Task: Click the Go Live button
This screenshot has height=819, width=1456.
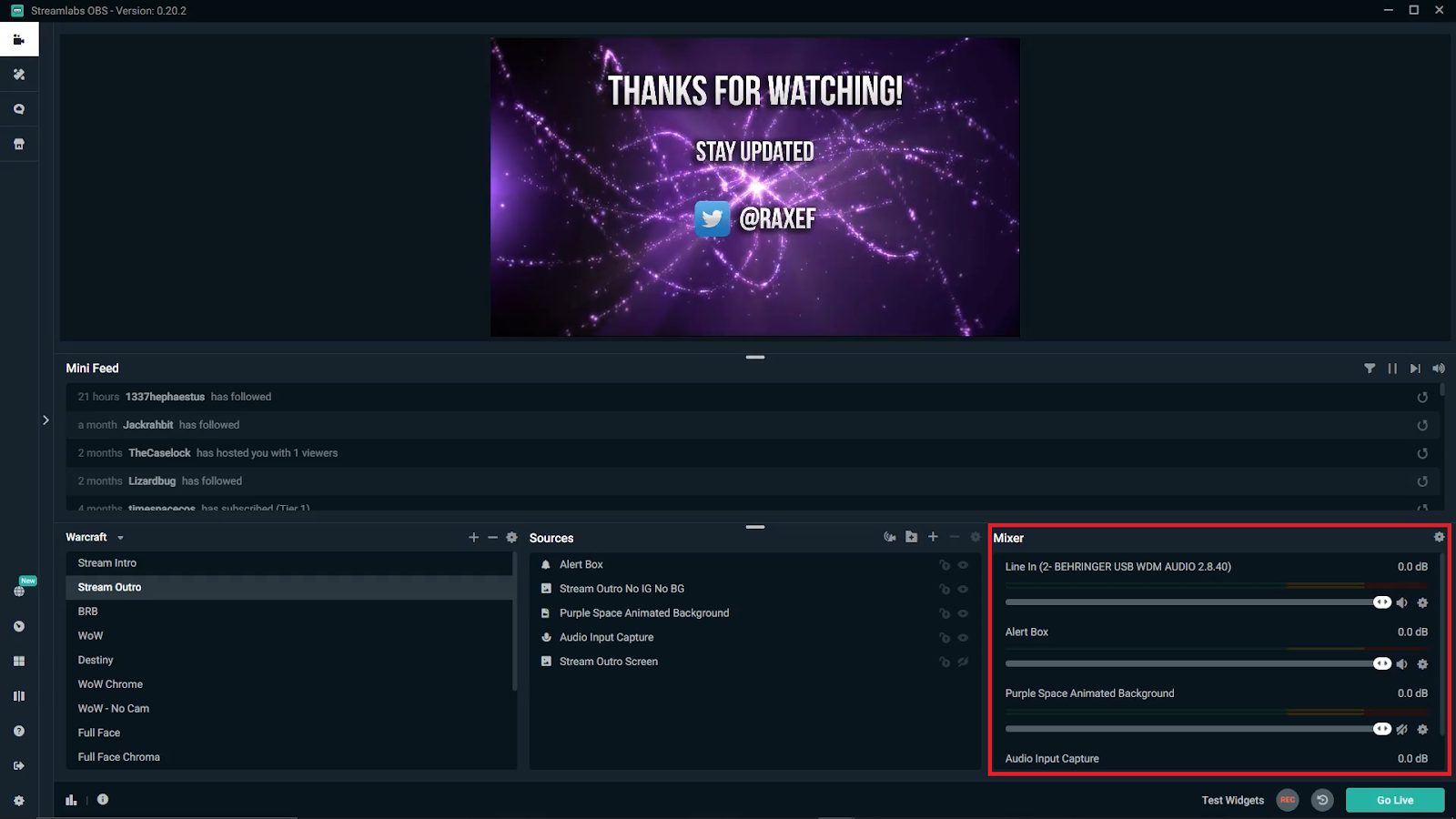Action: coord(1395,800)
